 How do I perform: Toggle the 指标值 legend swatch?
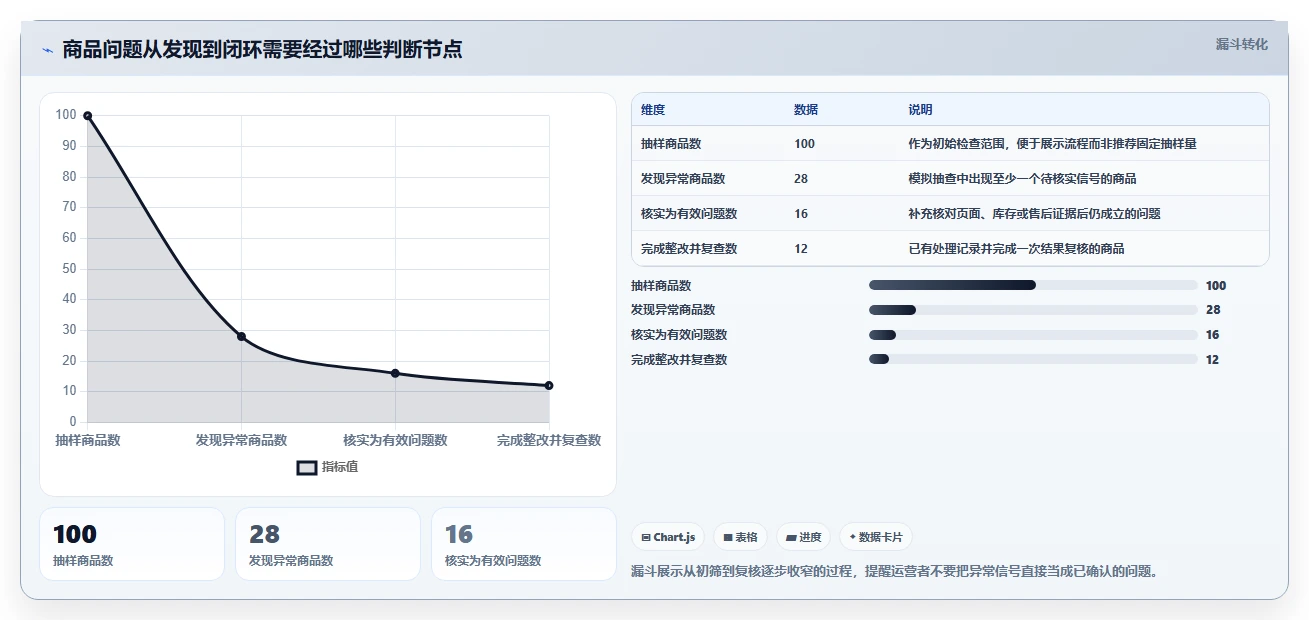[307, 468]
